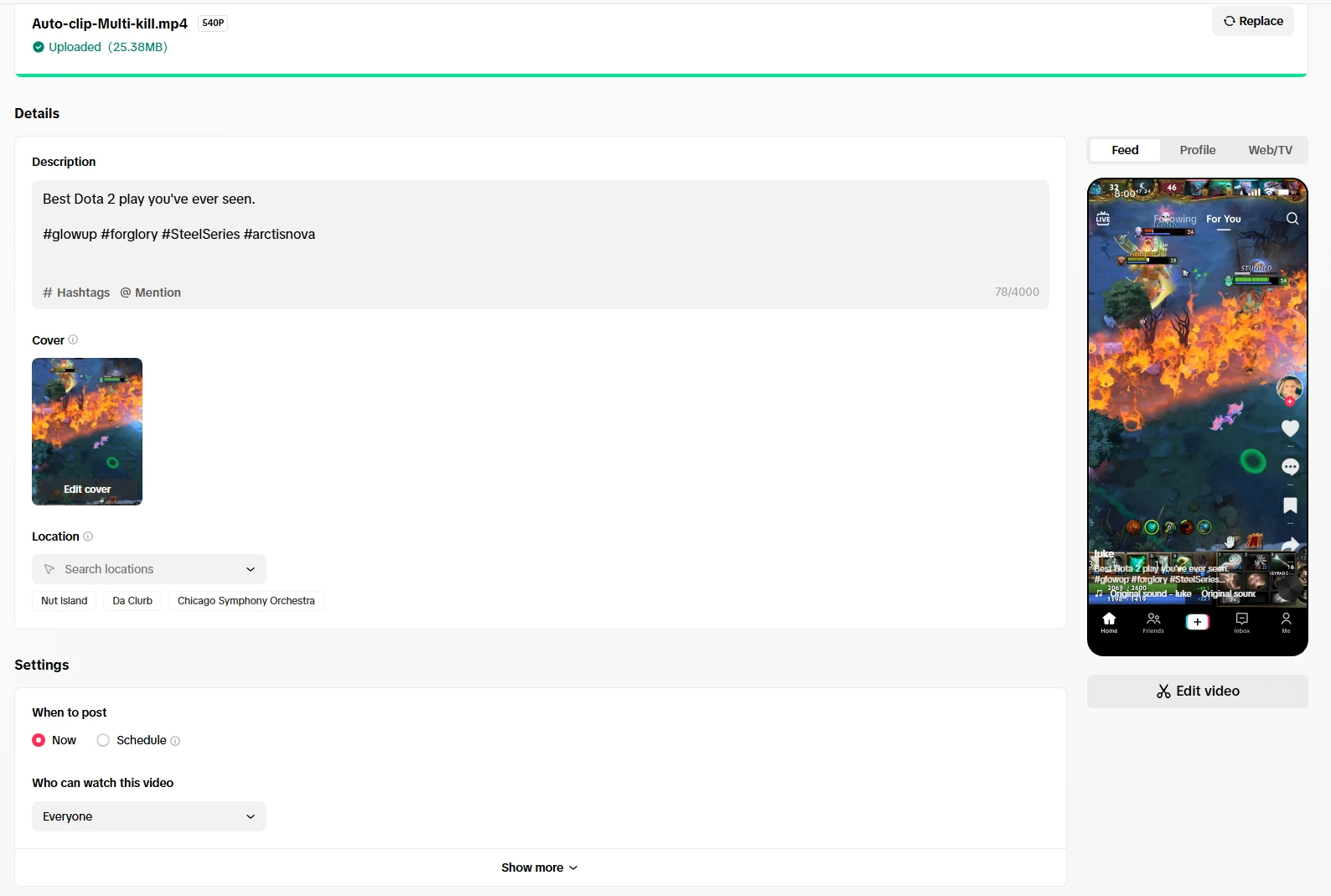
Task: Click the Inbox icon in preview navbar
Action: (x=1241, y=623)
